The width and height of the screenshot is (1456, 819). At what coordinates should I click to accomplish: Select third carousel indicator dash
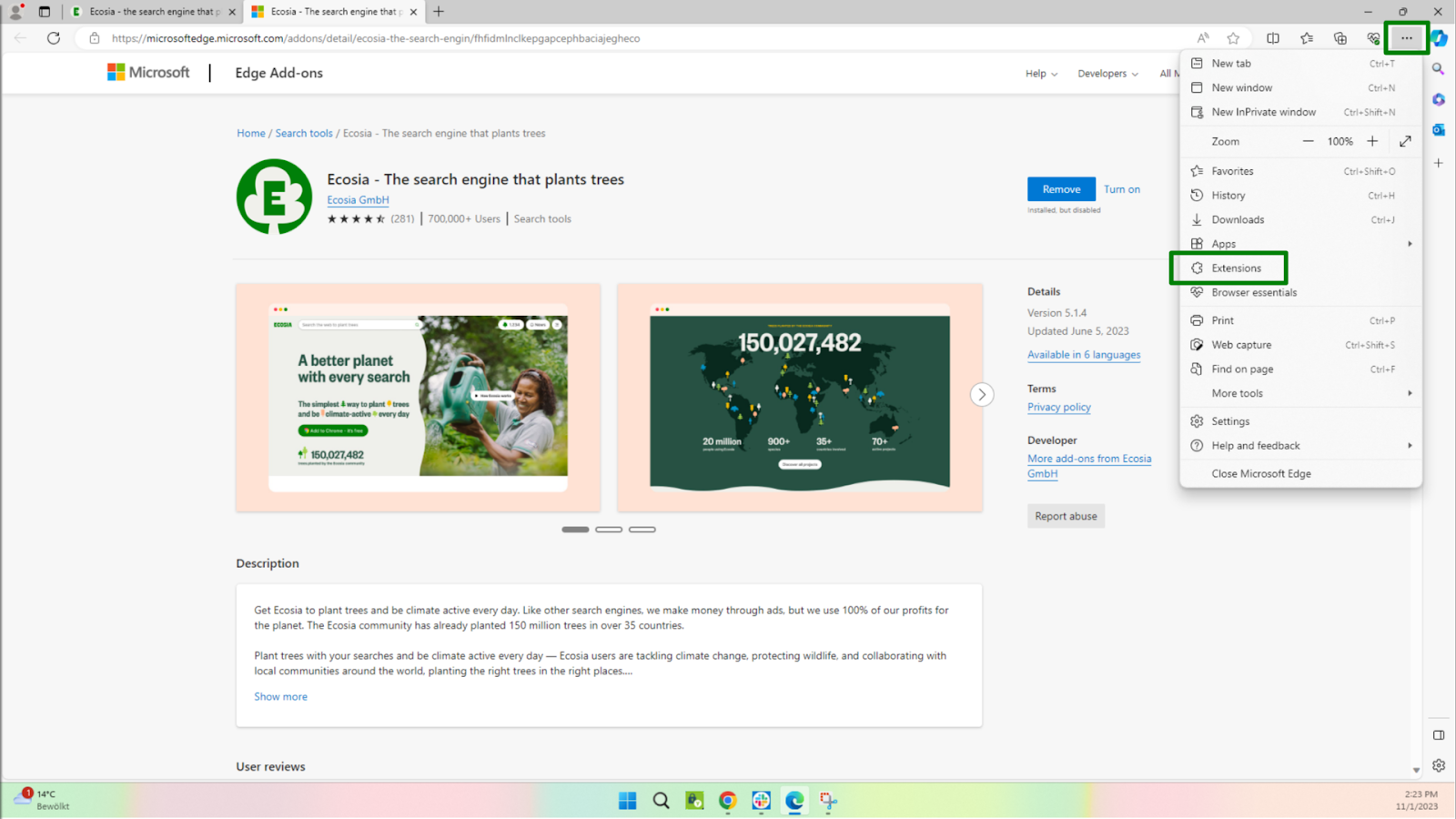tap(642, 530)
